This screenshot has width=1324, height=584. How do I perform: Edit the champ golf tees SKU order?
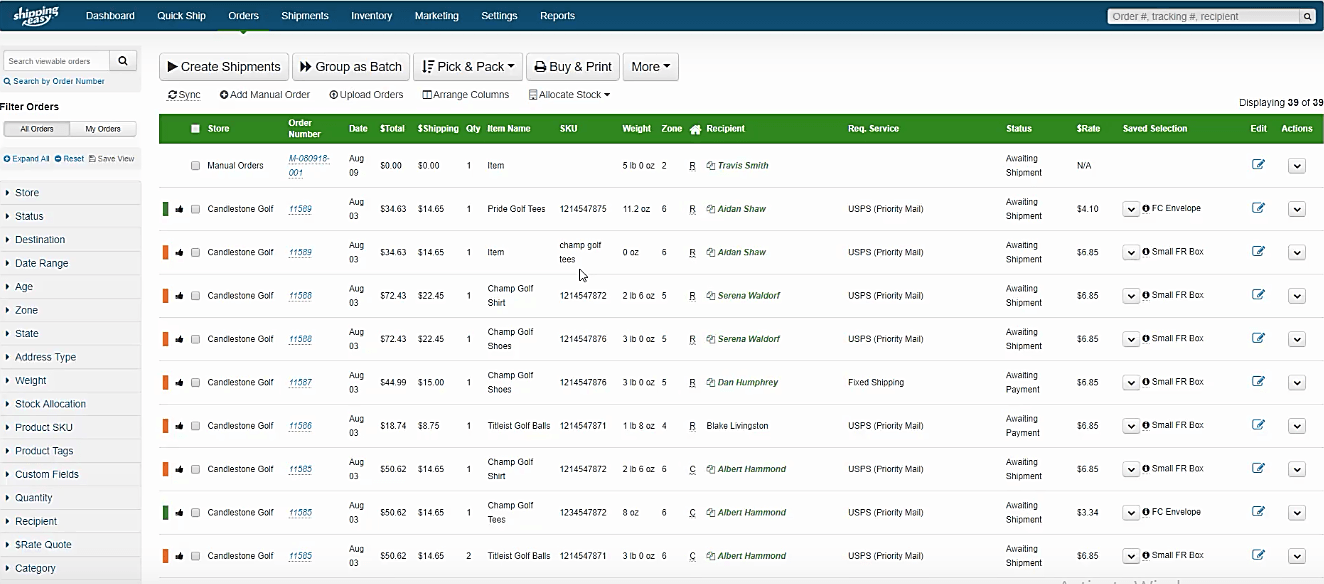click(x=1258, y=251)
